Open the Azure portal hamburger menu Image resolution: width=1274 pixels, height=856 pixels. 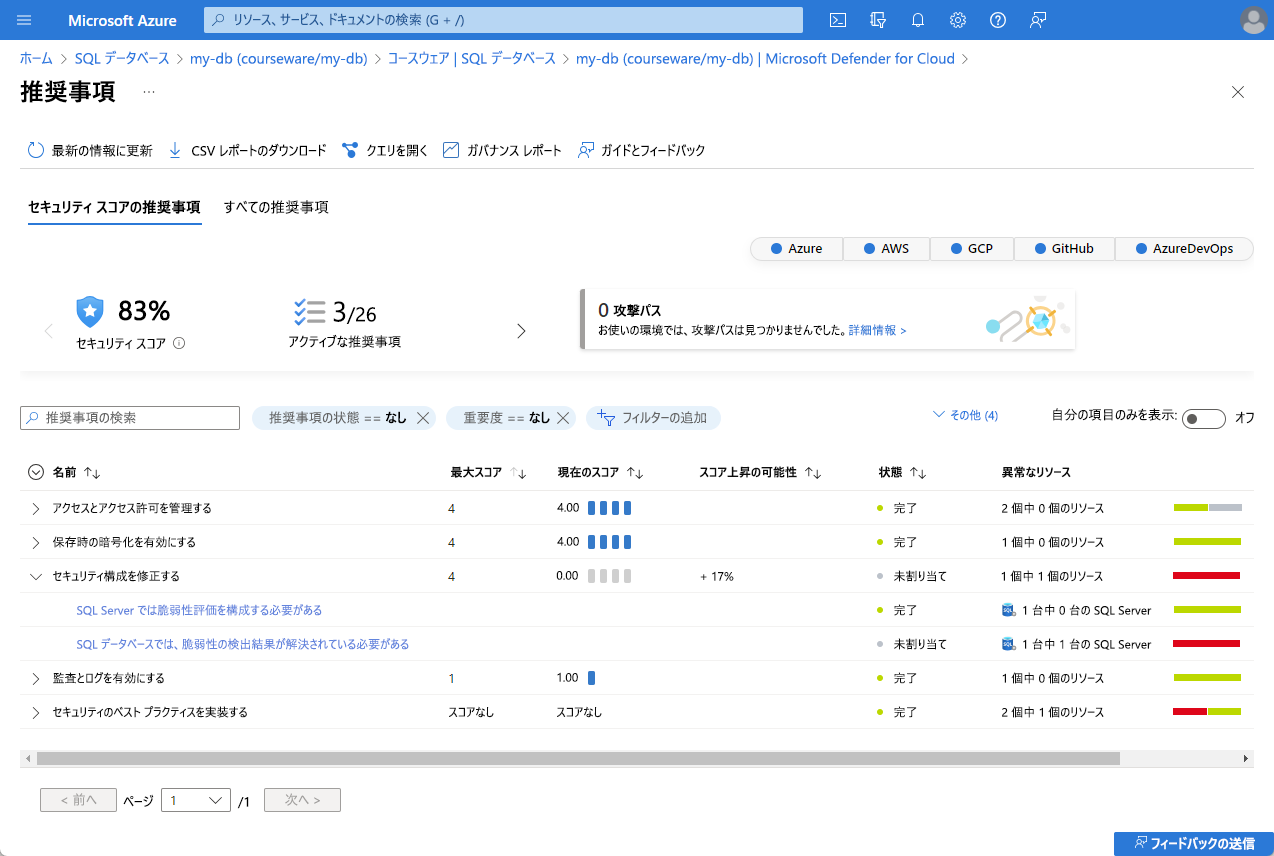[x=25, y=20]
